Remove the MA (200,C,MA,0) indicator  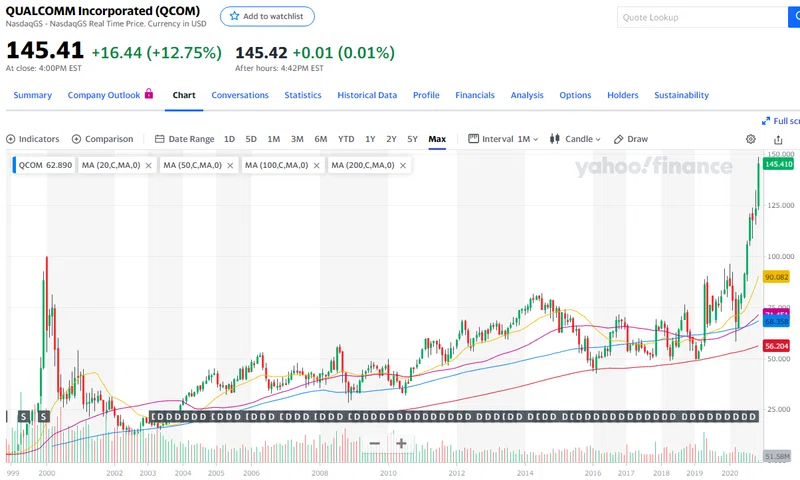coord(403,166)
